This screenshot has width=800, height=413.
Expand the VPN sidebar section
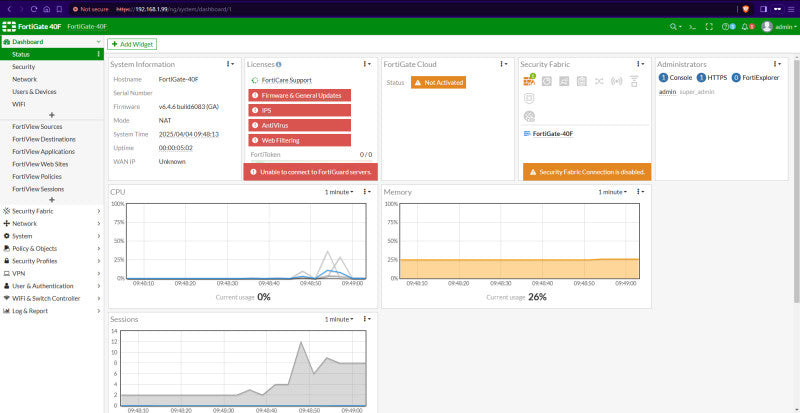coord(52,274)
